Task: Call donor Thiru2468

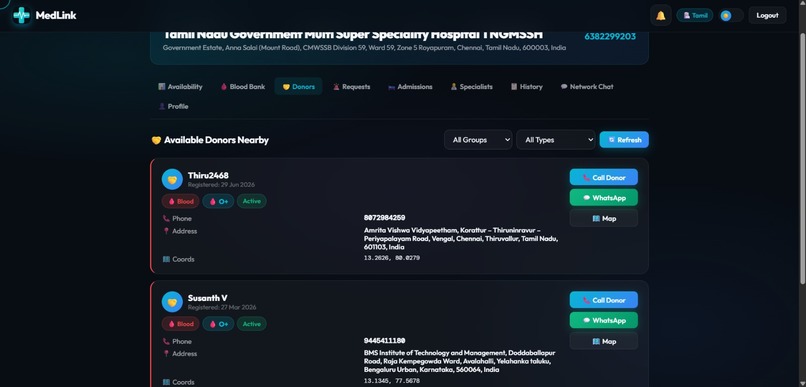Action: 603,177
